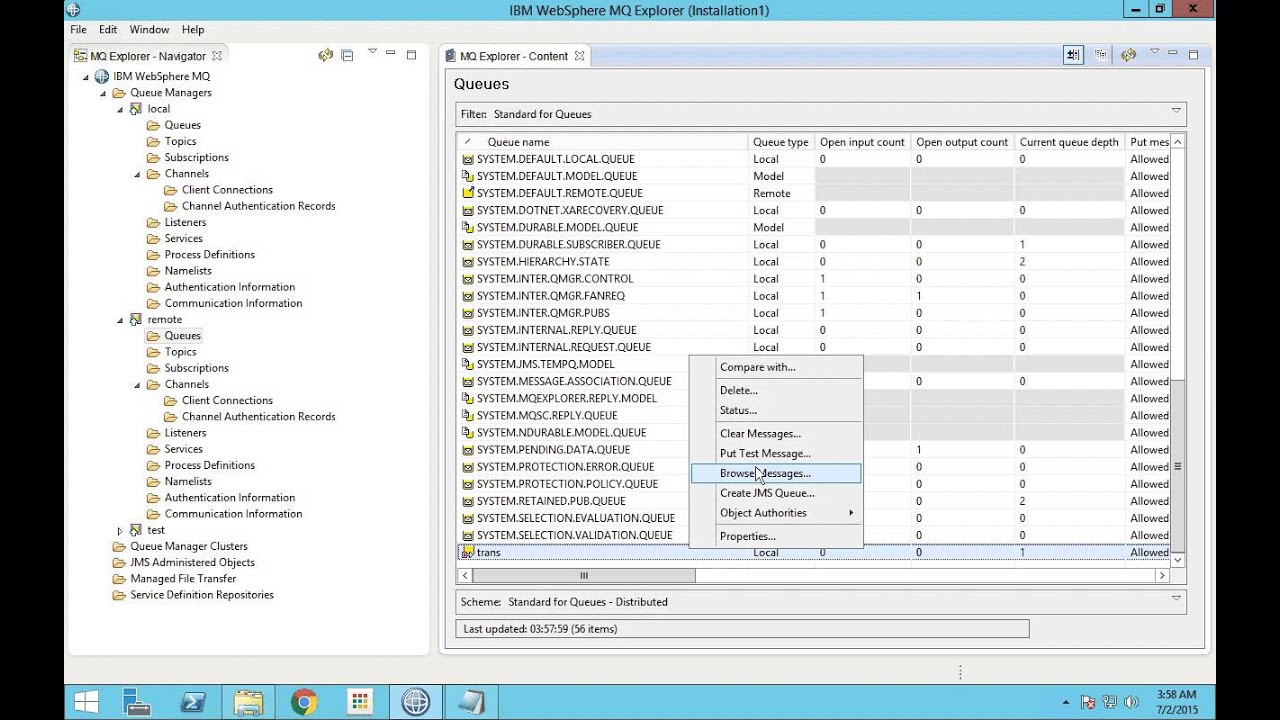Click the IBM WebSphere MQ root icon
This screenshot has height=720, width=1280.
coord(101,77)
